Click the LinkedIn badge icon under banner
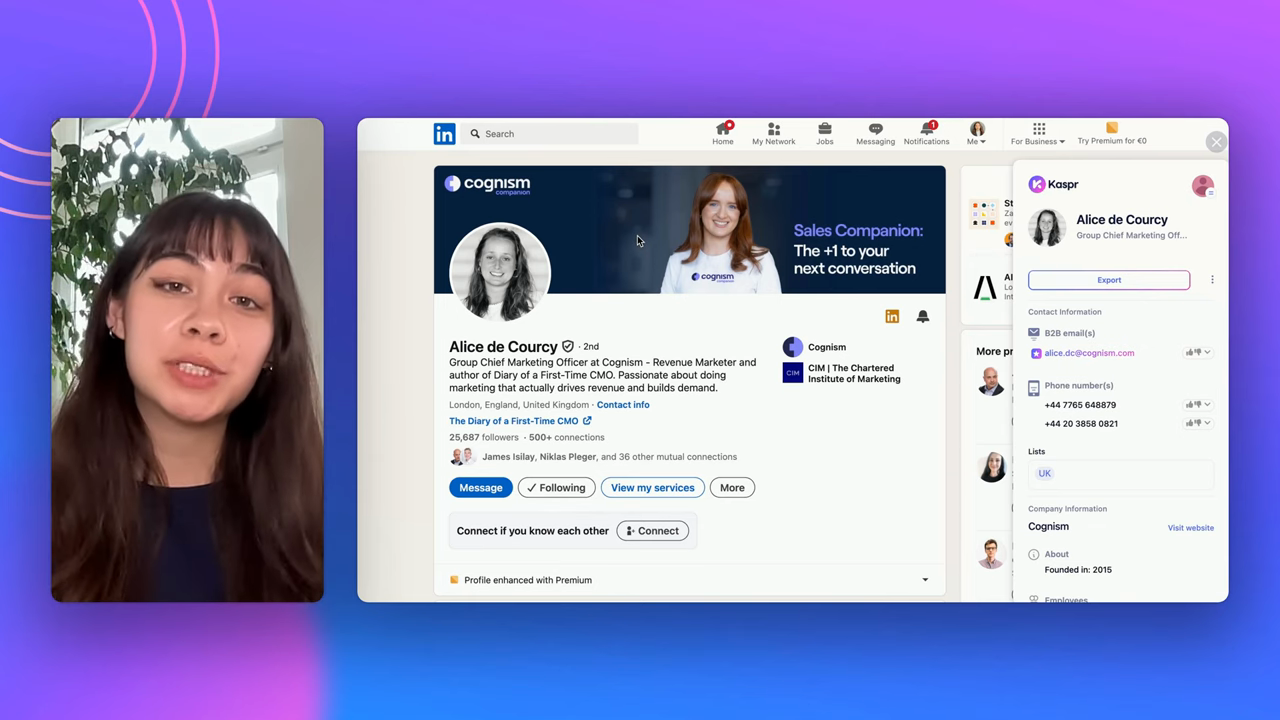Viewport: 1280px width, 720px height. point(892,316)
